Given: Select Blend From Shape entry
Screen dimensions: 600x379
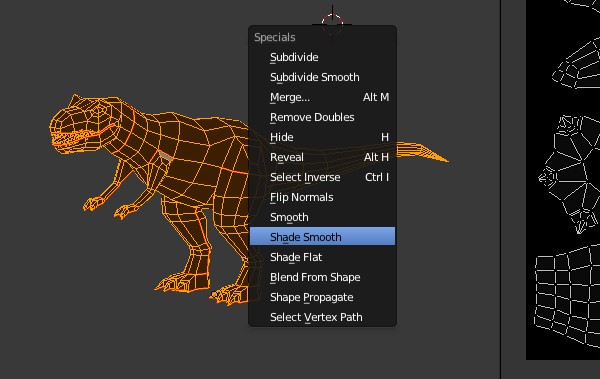Looking at the screenshot, I should pos(322,277).
